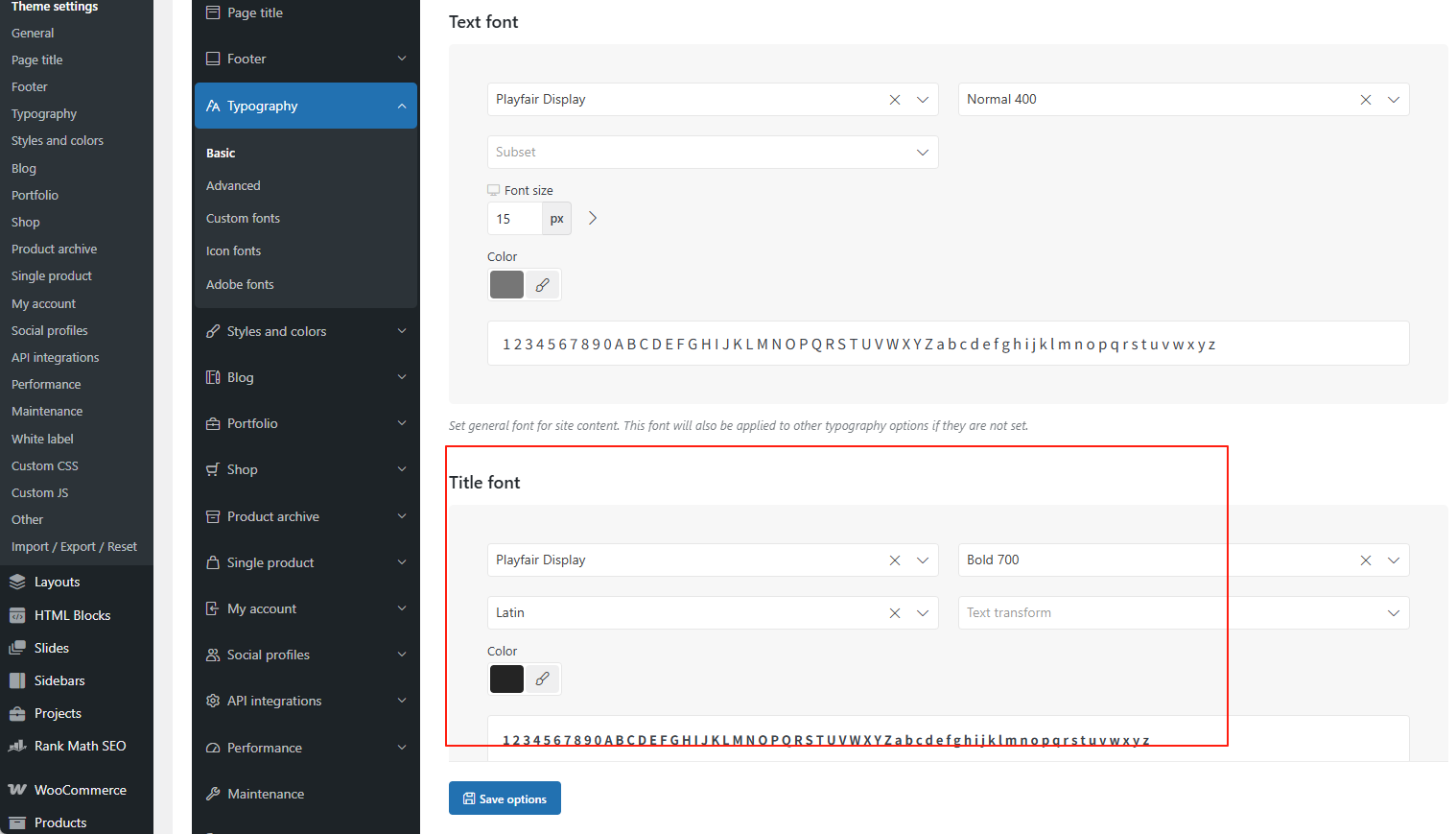The height and width of the screenshot is (834, 1456).
Task: Open Adobe fonts submenu item
Action: [x=240, y=285]
